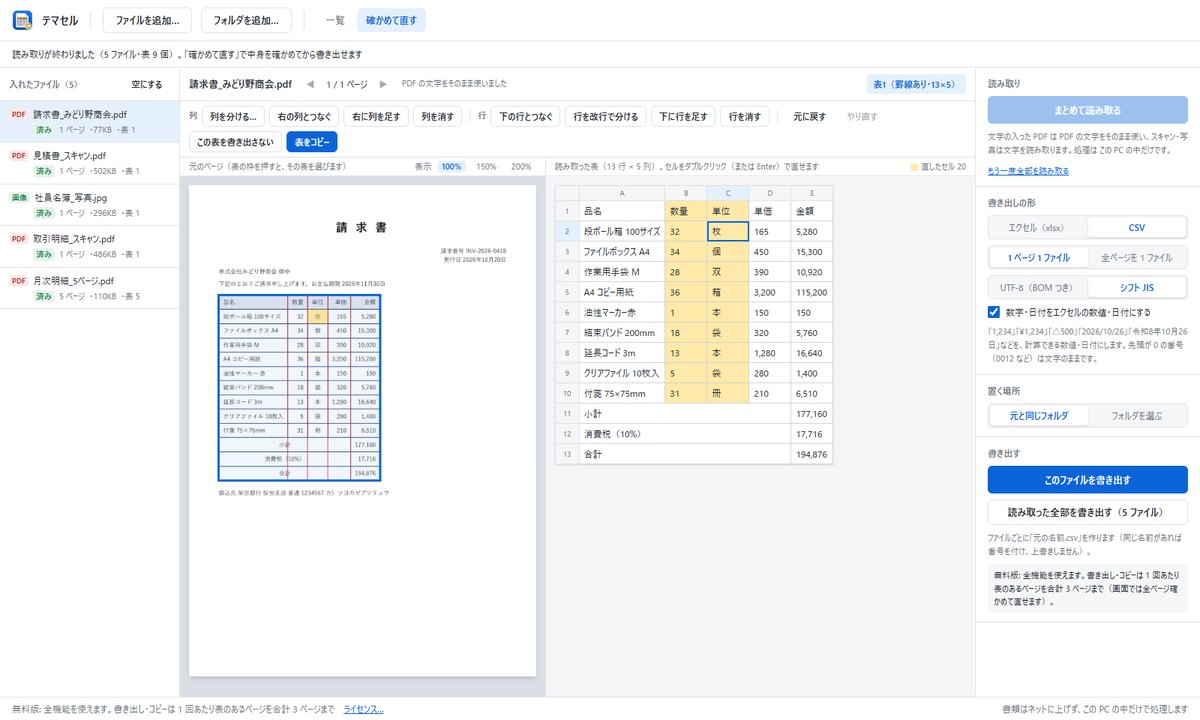The width and height of the screenshot is (1200, 720).
Task: Select the outlined table in the original page preview
Action: point(299,387)
